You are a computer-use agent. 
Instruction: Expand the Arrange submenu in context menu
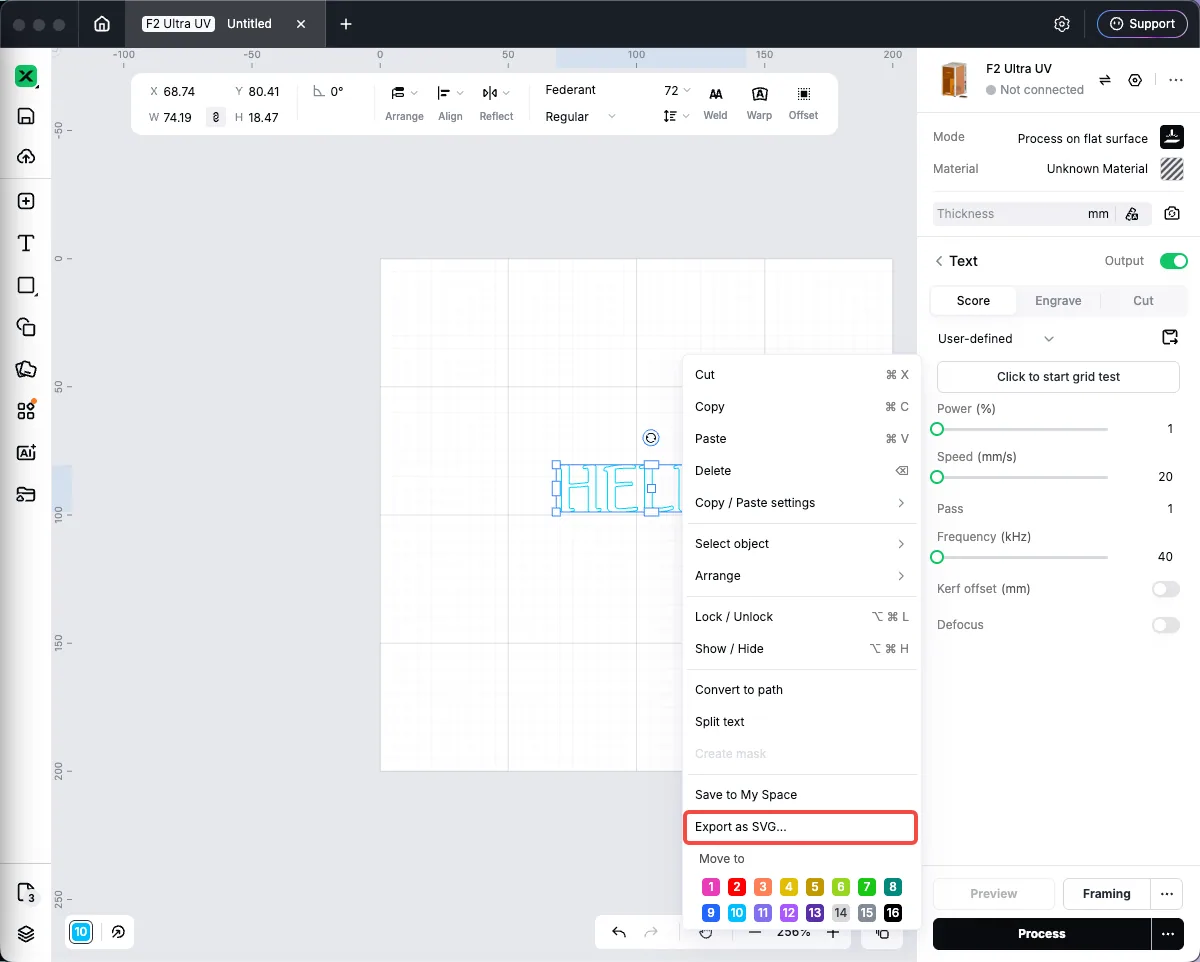pyautogui.click(x=801, y=576)
